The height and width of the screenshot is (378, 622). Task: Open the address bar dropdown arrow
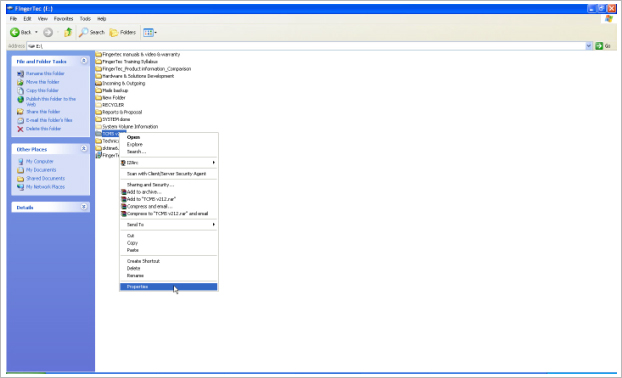589,46
